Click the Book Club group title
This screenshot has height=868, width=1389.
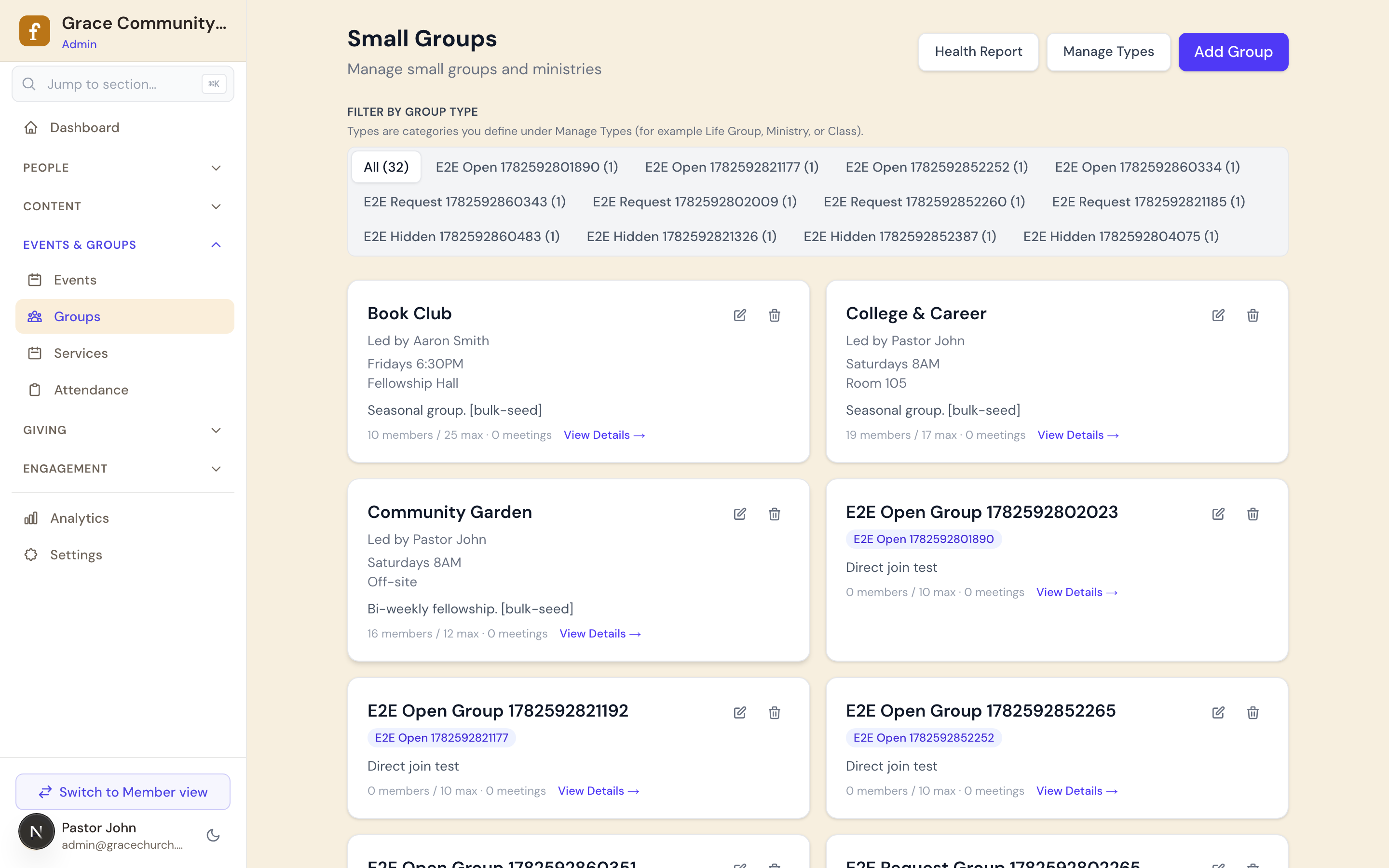pyautogui.click(x=409, y=313)
